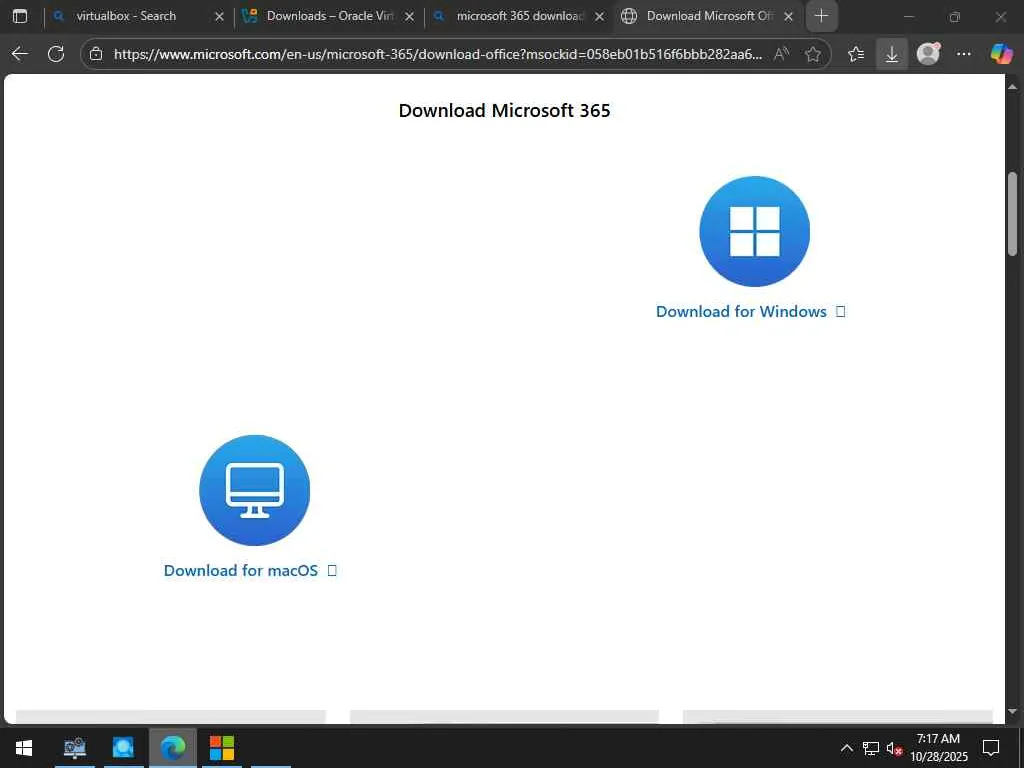Open the taskbar clock and date
Image resolution: width=1024 pixels, height=768 pixels.
(938, 748)
